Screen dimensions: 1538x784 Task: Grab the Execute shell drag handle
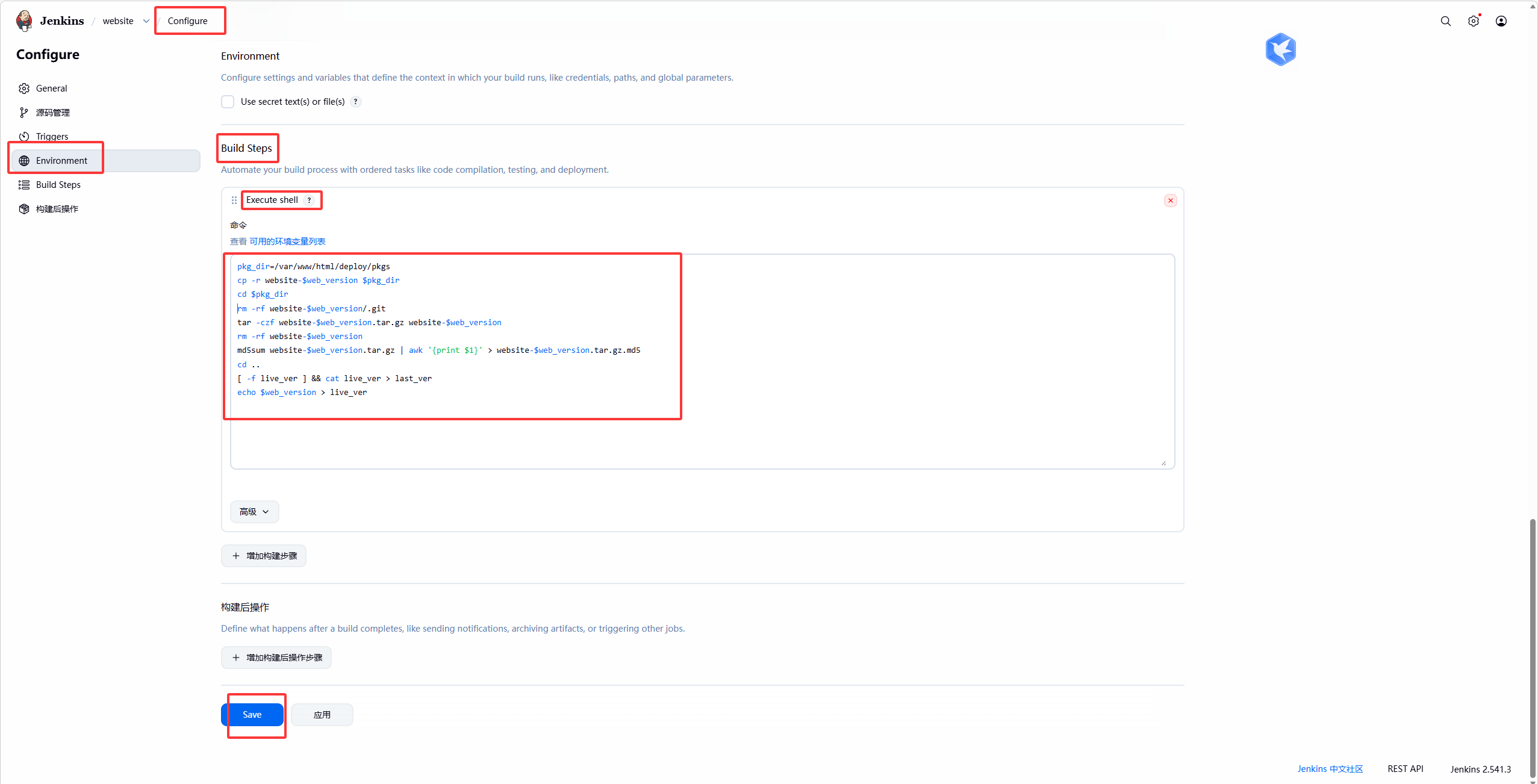click(234, 200)
